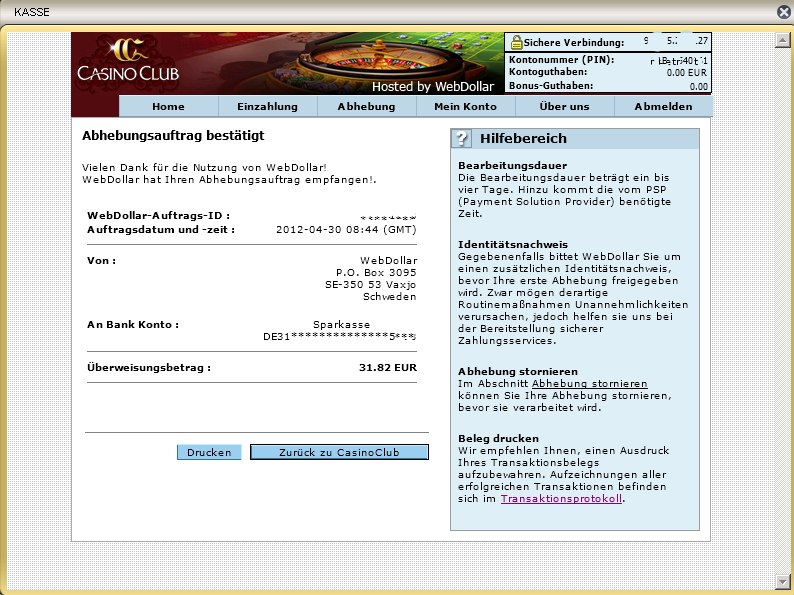Close the KASSE window
The height and width of the screenshot is (595, 794).
783,12
